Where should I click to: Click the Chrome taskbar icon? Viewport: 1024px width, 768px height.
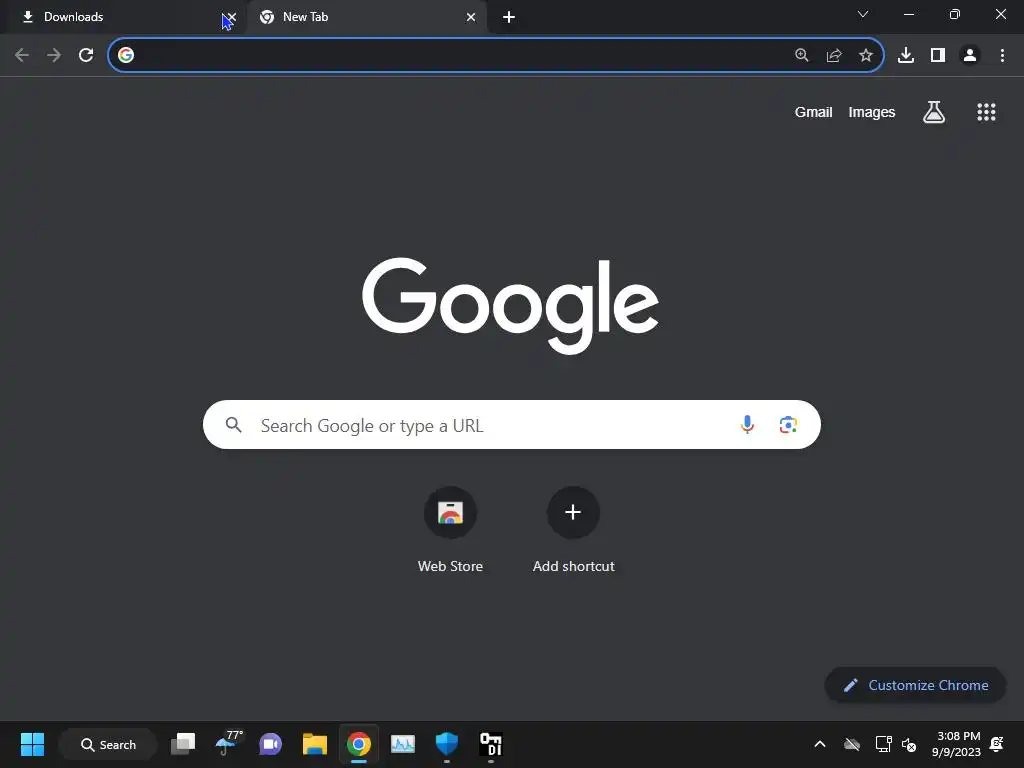click(x=359, y=744)
